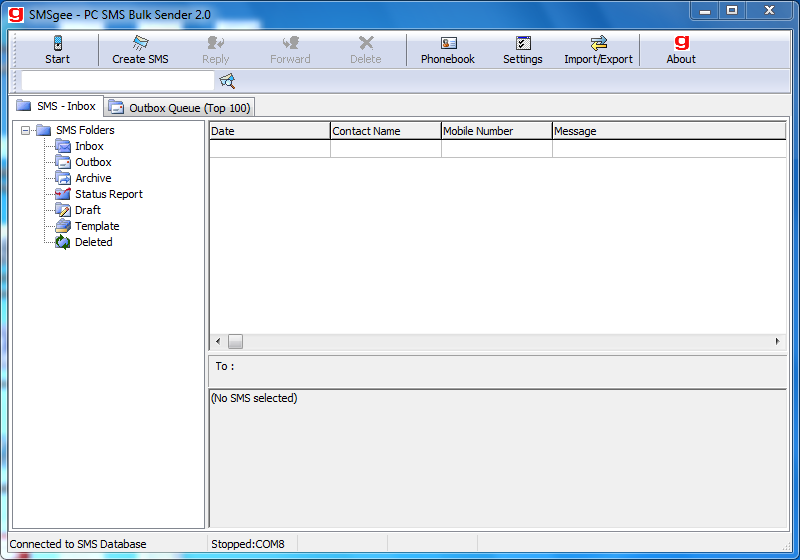Open the Template folder
The height and width of the screenshot is (560, 800).
(x=97, y=226)
